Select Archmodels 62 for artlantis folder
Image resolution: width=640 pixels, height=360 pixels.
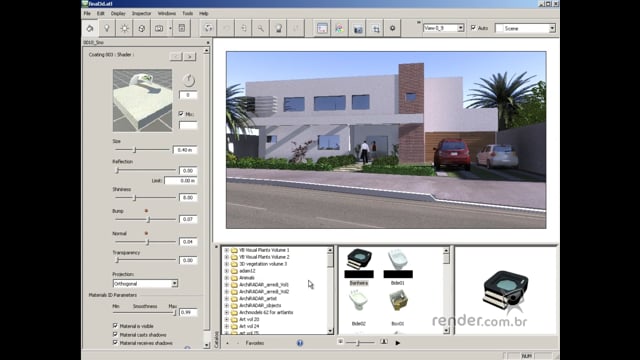pyautogui.click(x=266, y=312)
